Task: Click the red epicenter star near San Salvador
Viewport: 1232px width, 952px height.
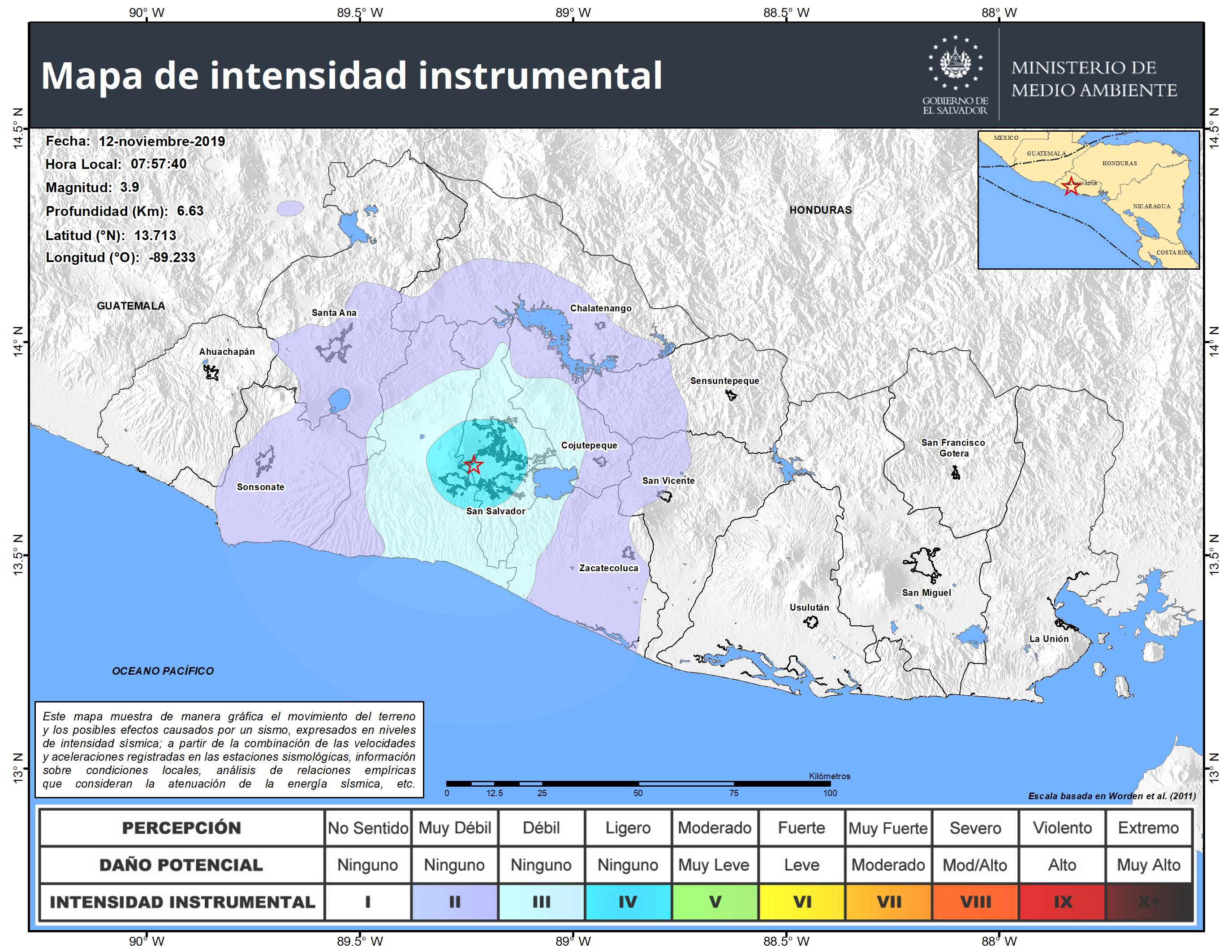Action: (x=473, y=465)
